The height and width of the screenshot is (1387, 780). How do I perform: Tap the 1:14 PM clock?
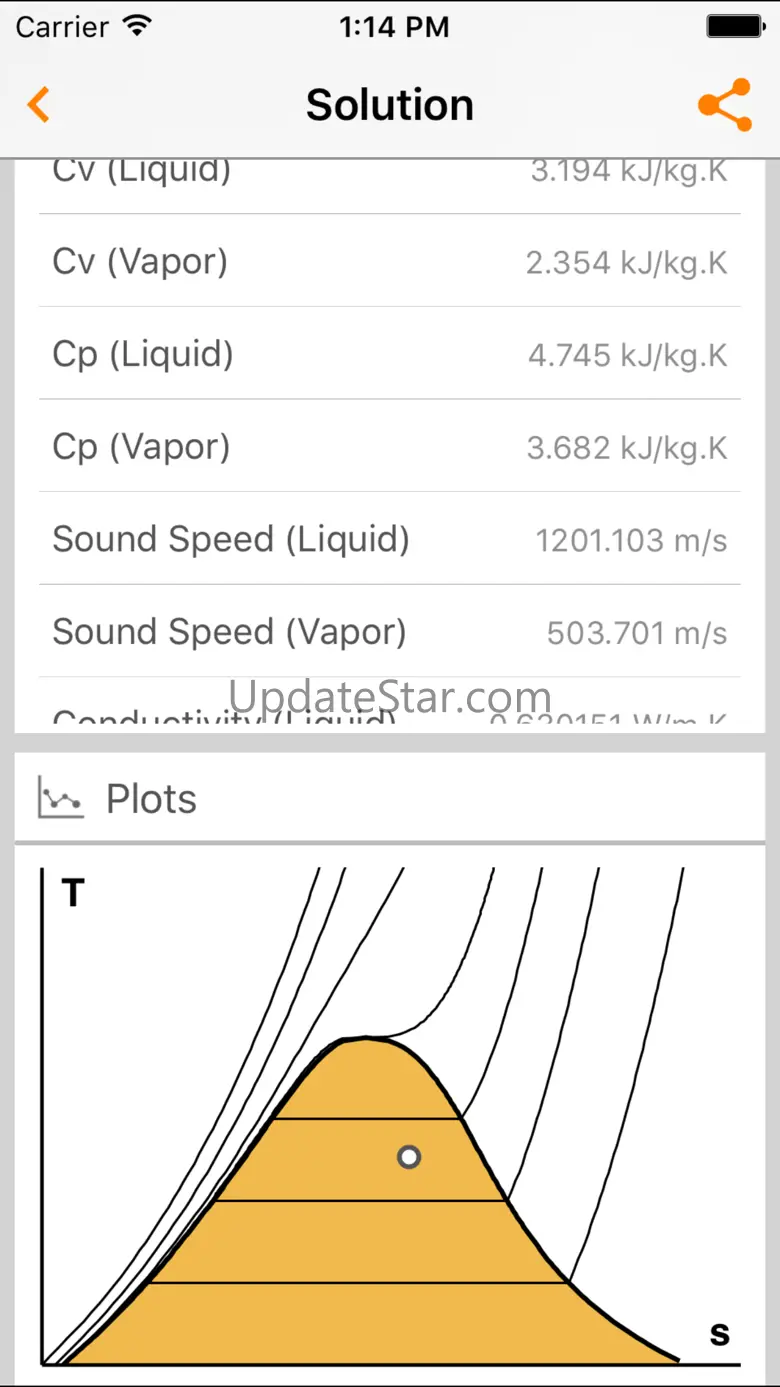(393, 27)
